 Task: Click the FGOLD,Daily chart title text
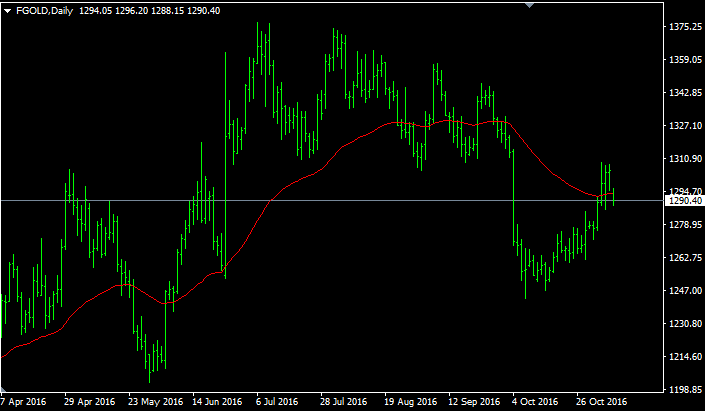[45, 11]
